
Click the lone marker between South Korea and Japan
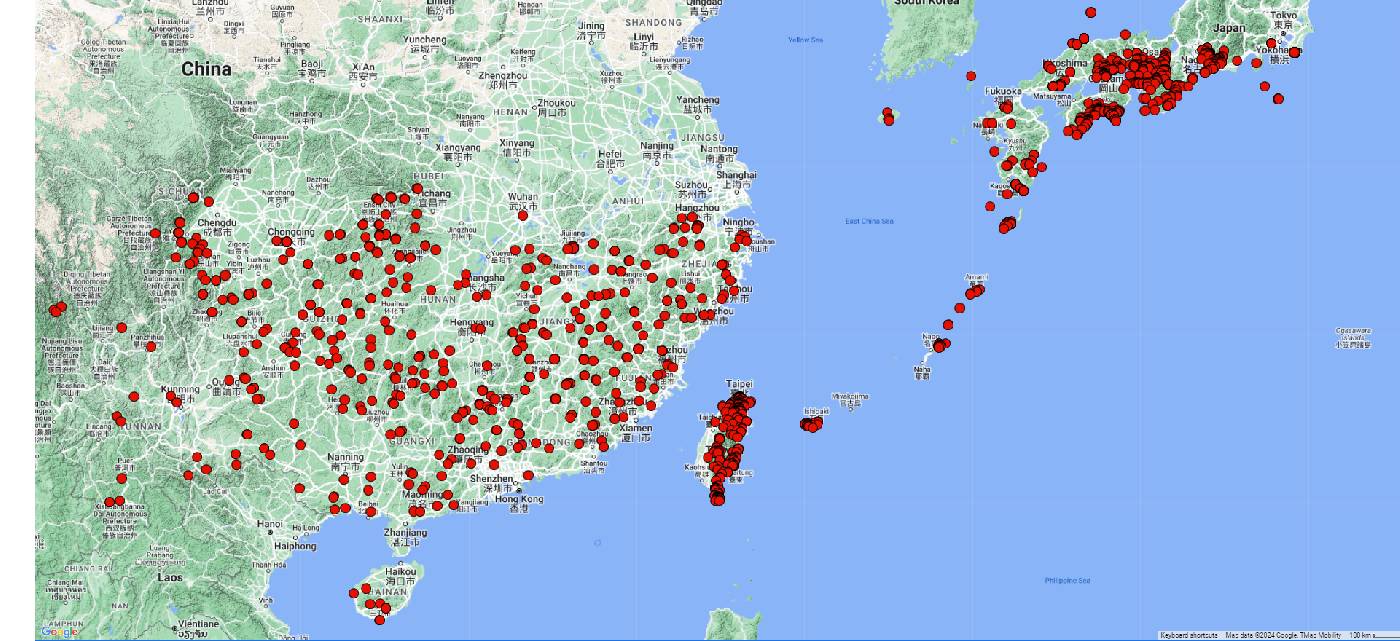click(x=971, y=76)
